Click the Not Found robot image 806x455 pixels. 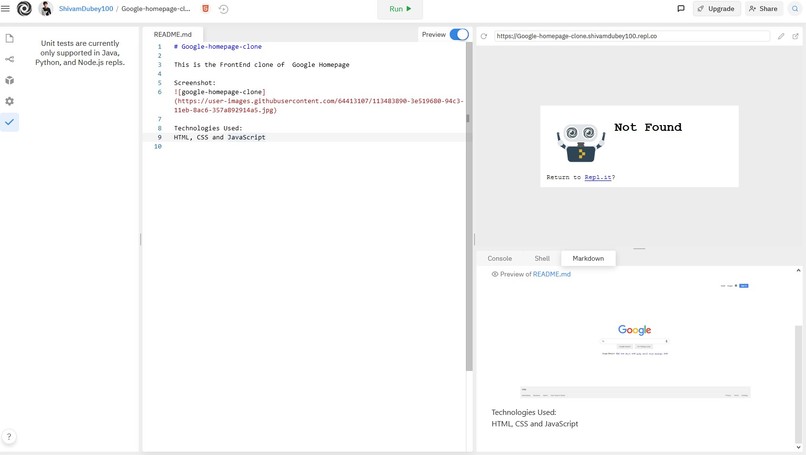581,142
